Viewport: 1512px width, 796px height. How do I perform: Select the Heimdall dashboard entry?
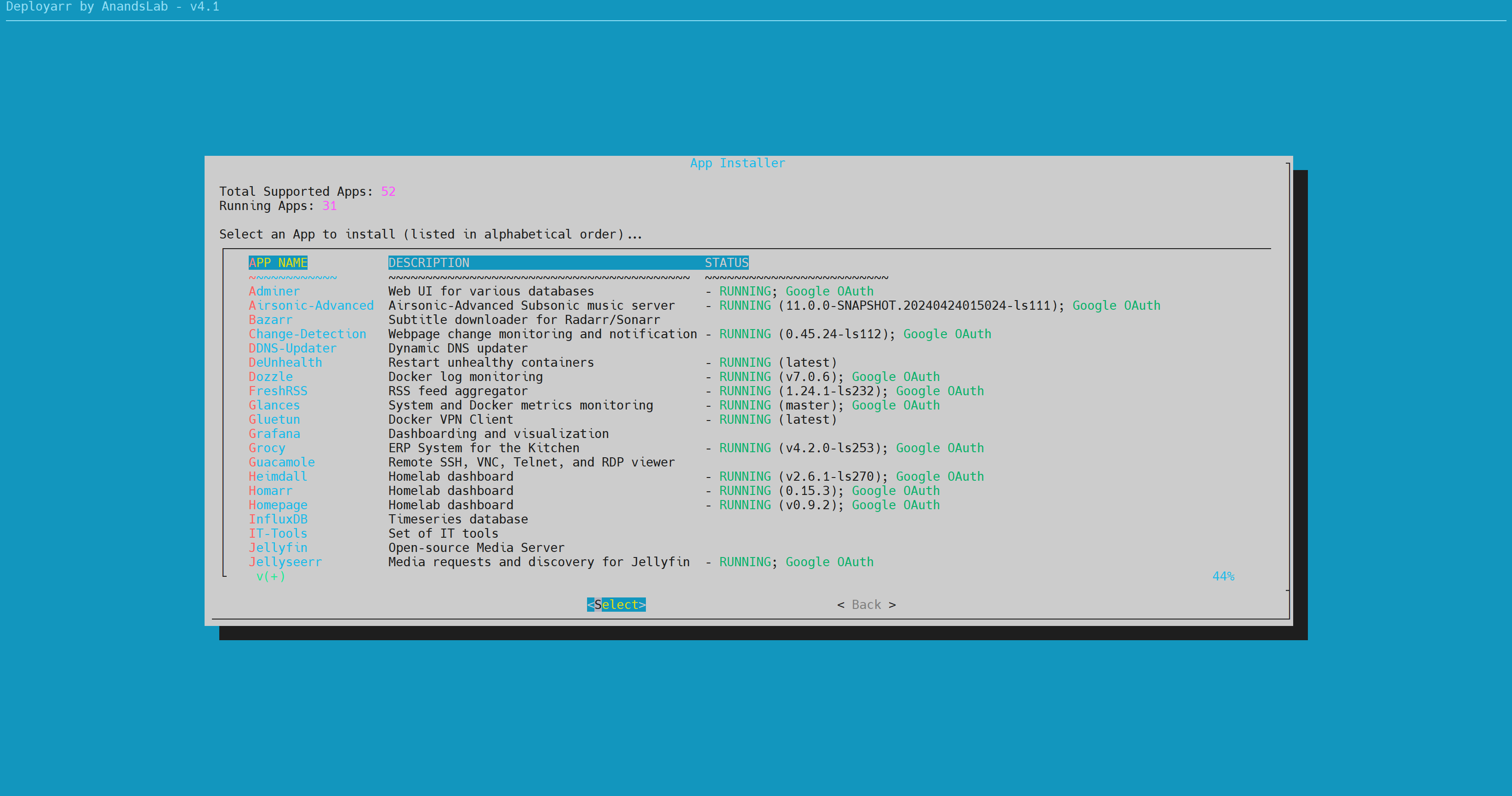pyautogui.click(x=278, y=476)
